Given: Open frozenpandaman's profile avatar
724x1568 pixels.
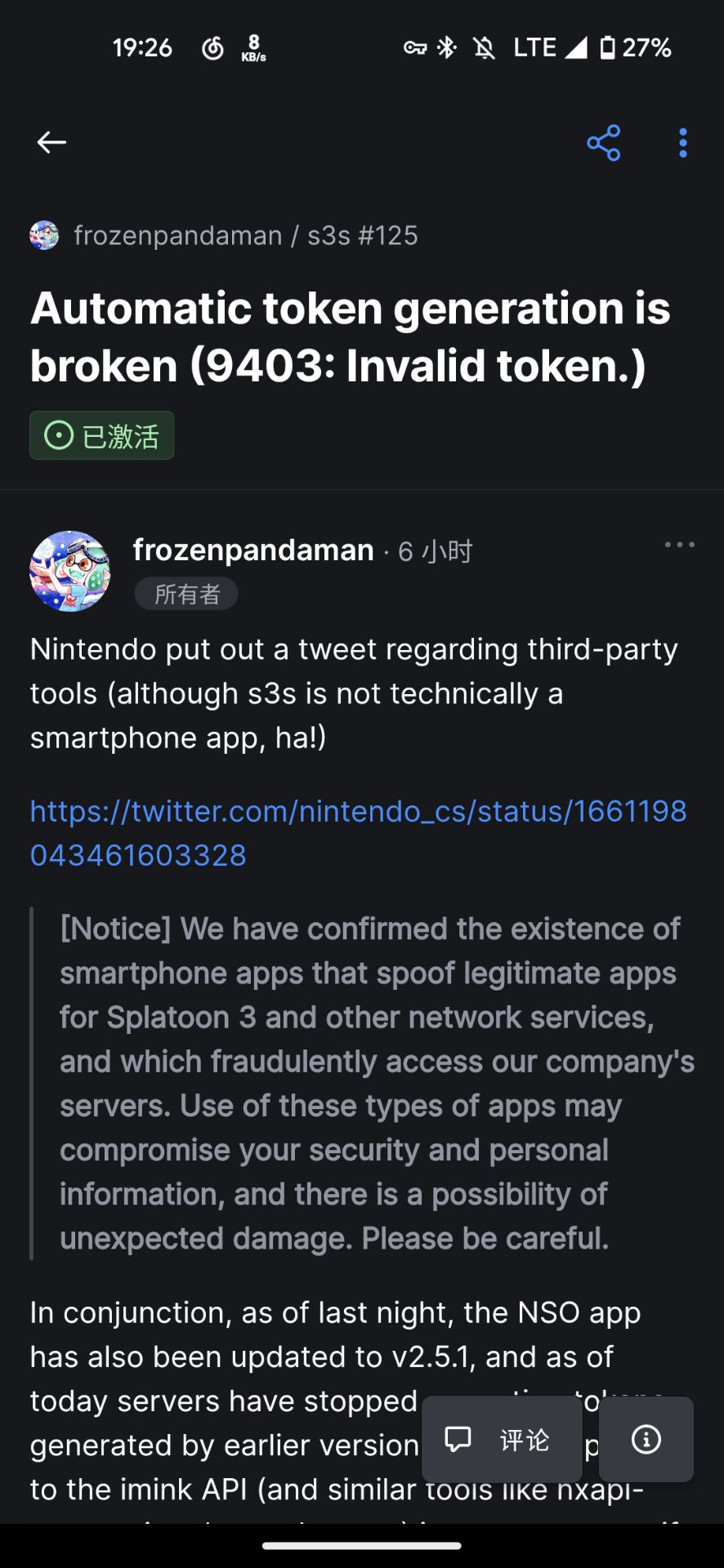Looking at the screenshot, I should pyautogui.click(x=69, y=570).
